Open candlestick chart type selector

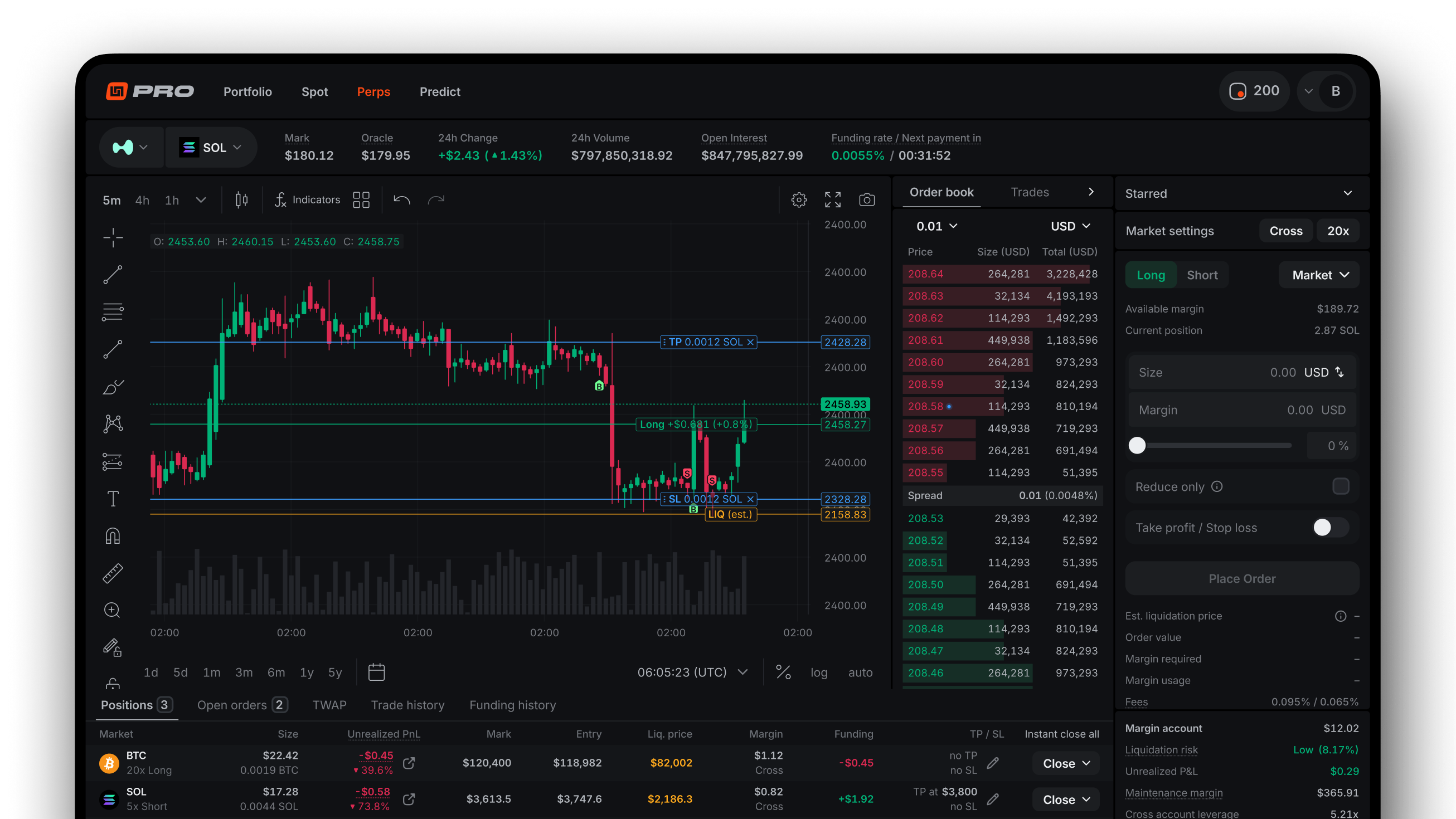(241, 200)
